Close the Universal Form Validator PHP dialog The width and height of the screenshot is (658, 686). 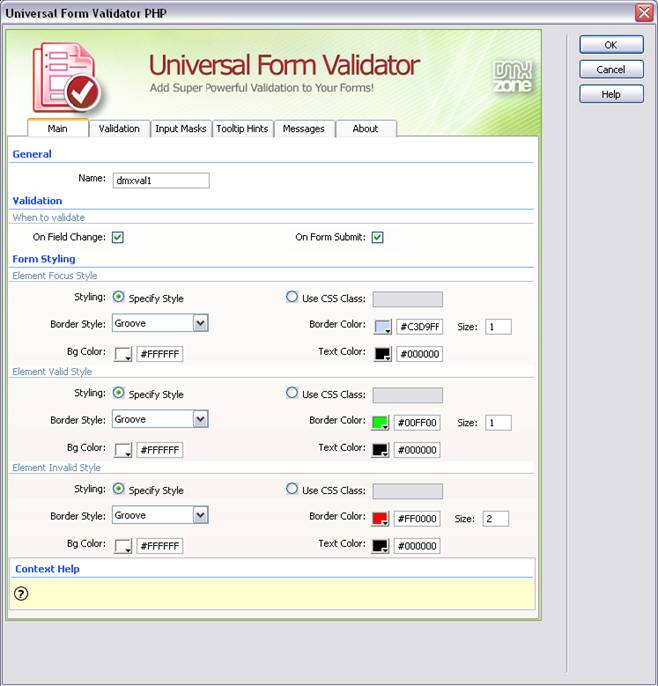(644, 12)
